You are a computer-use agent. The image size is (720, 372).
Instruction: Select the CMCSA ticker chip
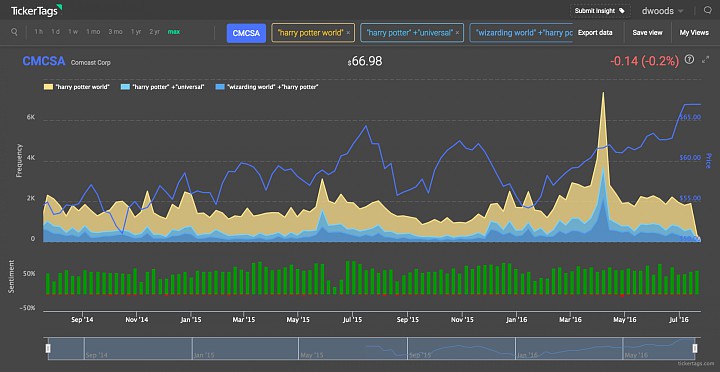[246, 33]
